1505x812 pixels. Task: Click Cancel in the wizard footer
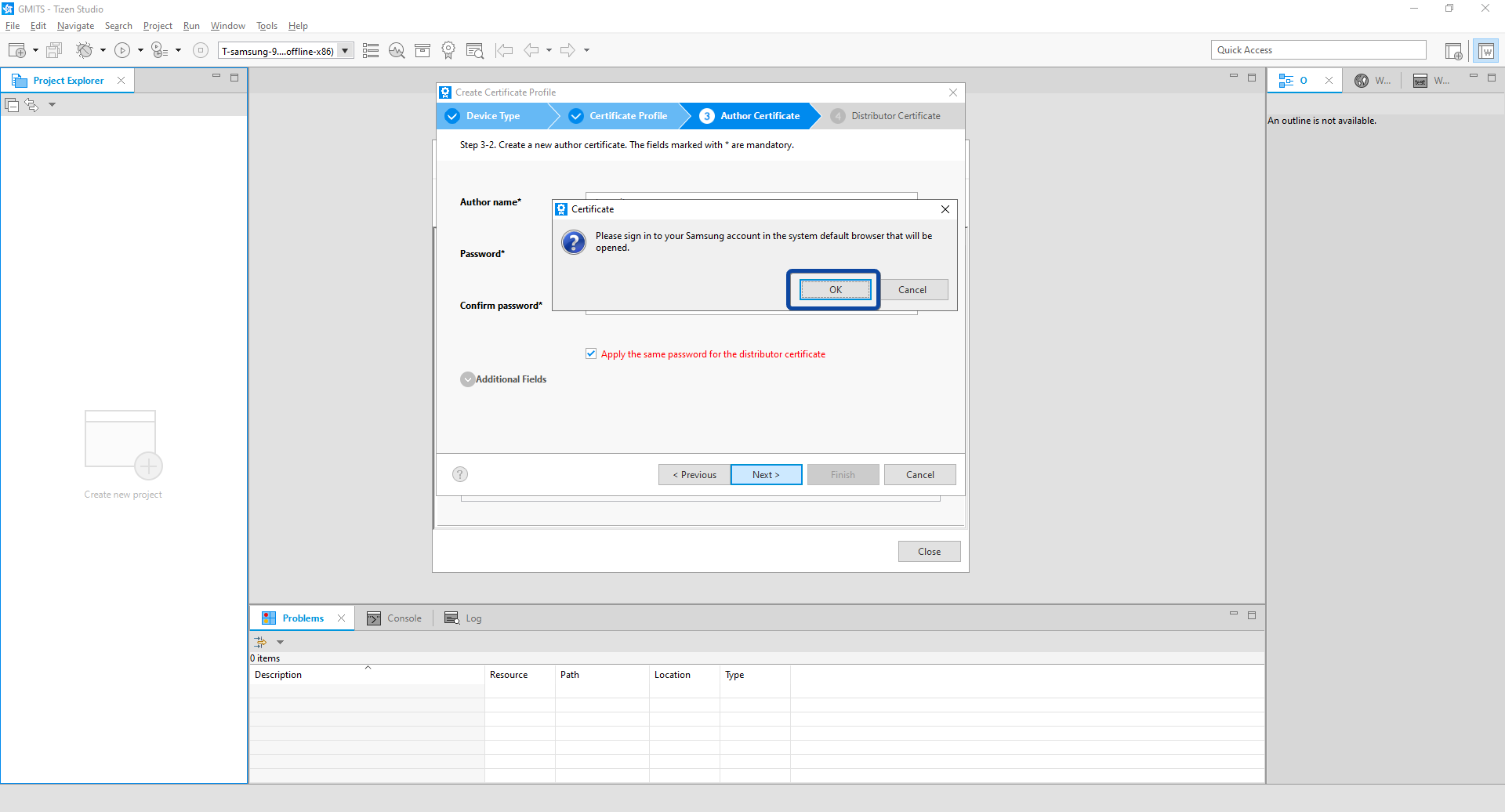coord(920,475)
